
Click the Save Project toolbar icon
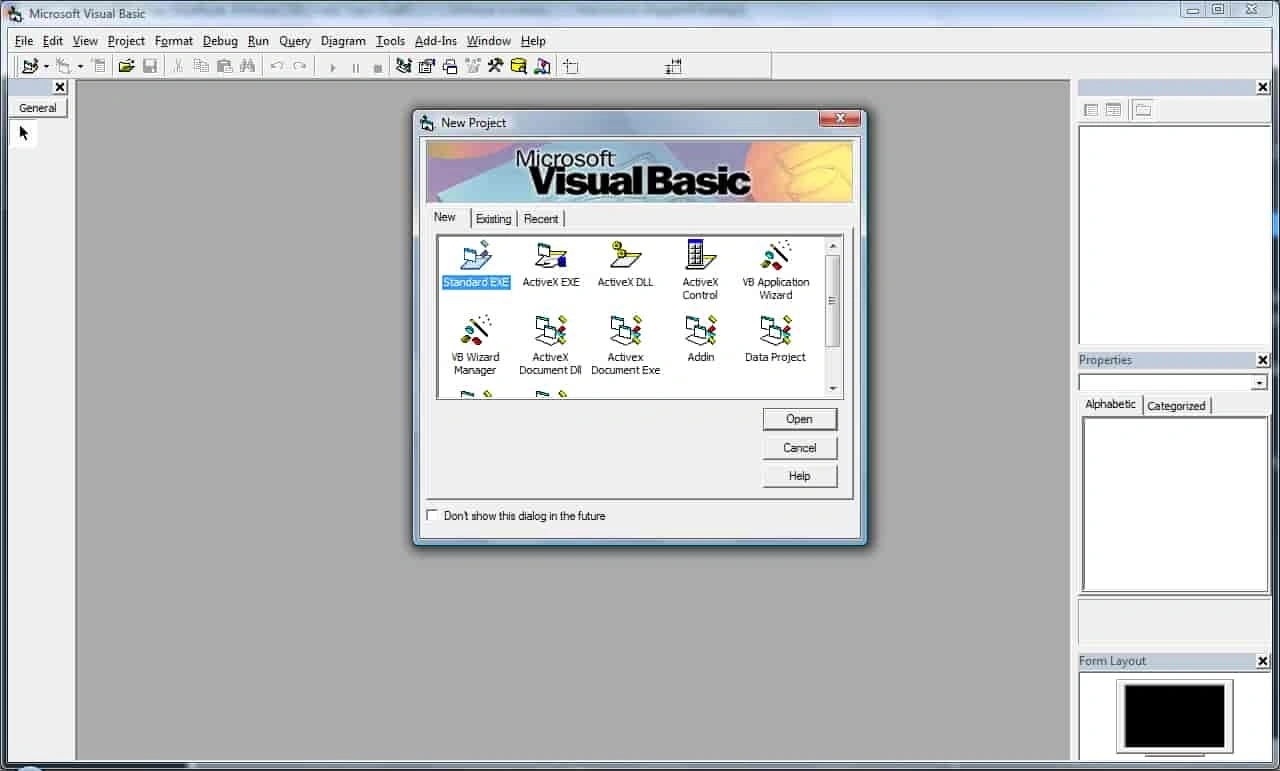pos(150,66)
